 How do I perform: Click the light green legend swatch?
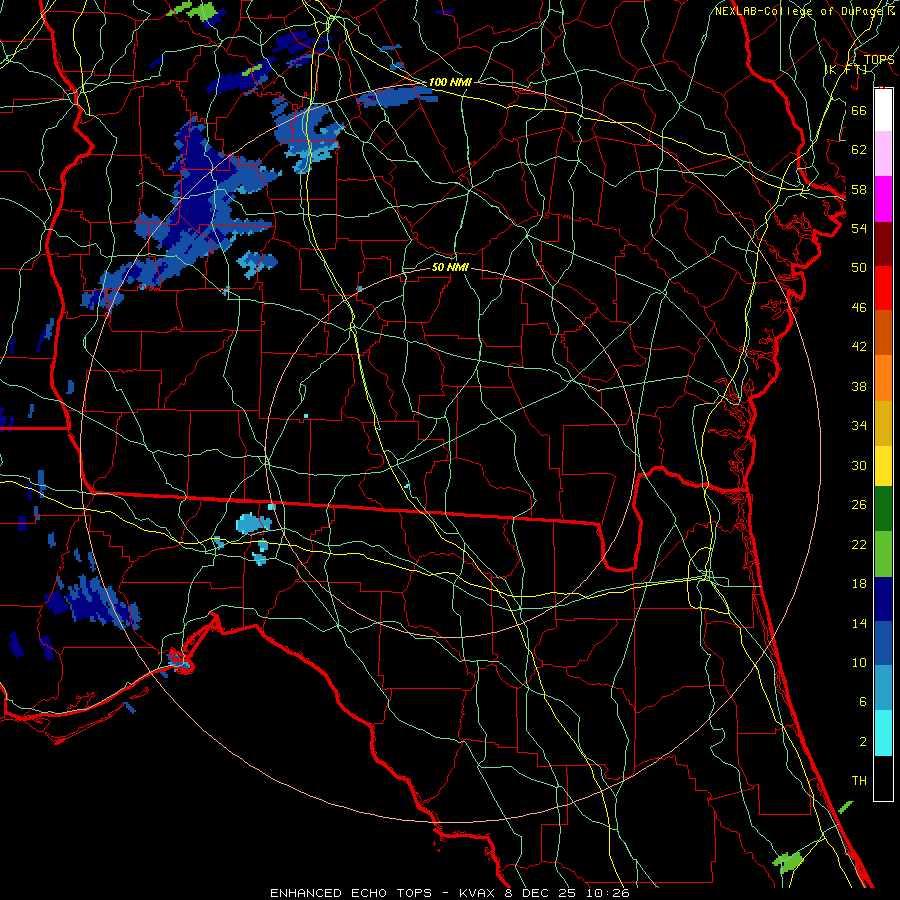coord(883,554)
